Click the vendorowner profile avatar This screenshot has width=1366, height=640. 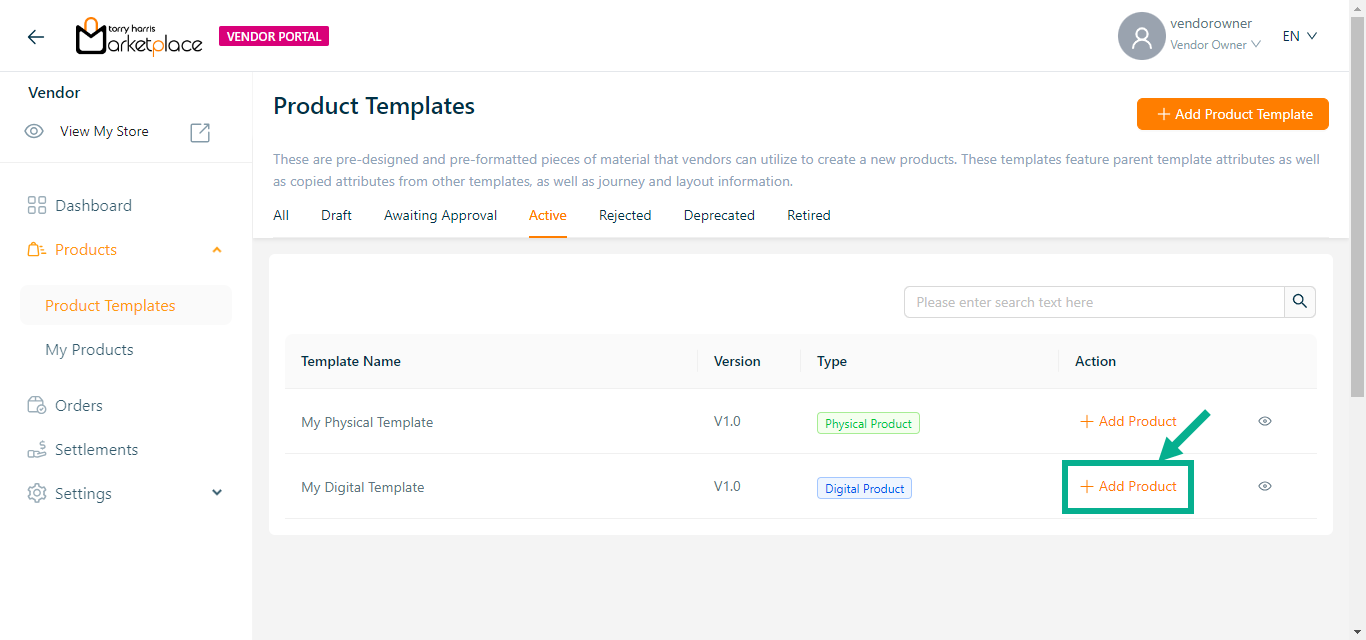1141,37
